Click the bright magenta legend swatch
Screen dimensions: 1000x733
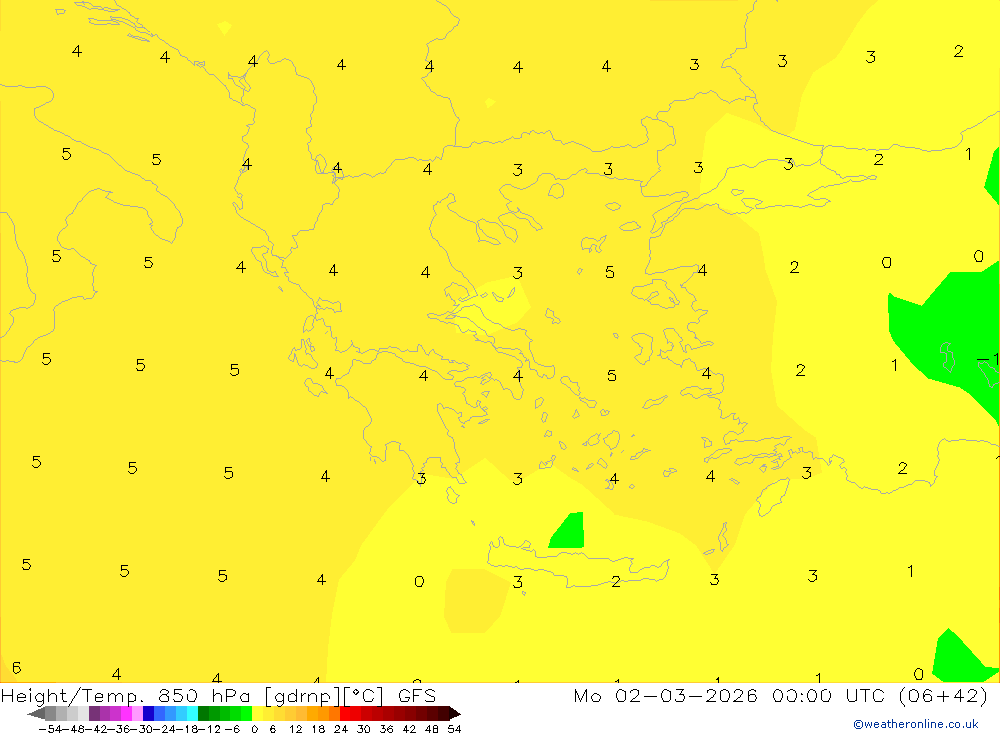pyautogui.click(x=126, y=714)
